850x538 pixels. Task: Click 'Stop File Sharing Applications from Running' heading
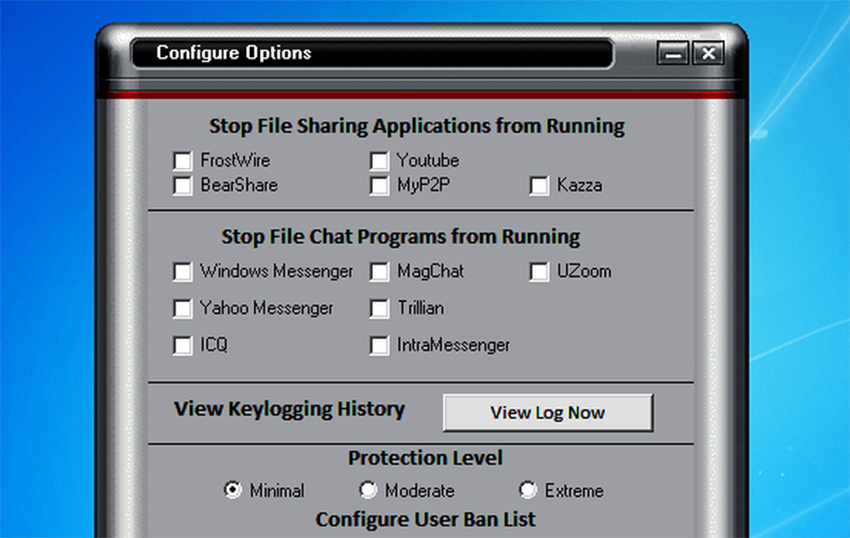[417, 126]
